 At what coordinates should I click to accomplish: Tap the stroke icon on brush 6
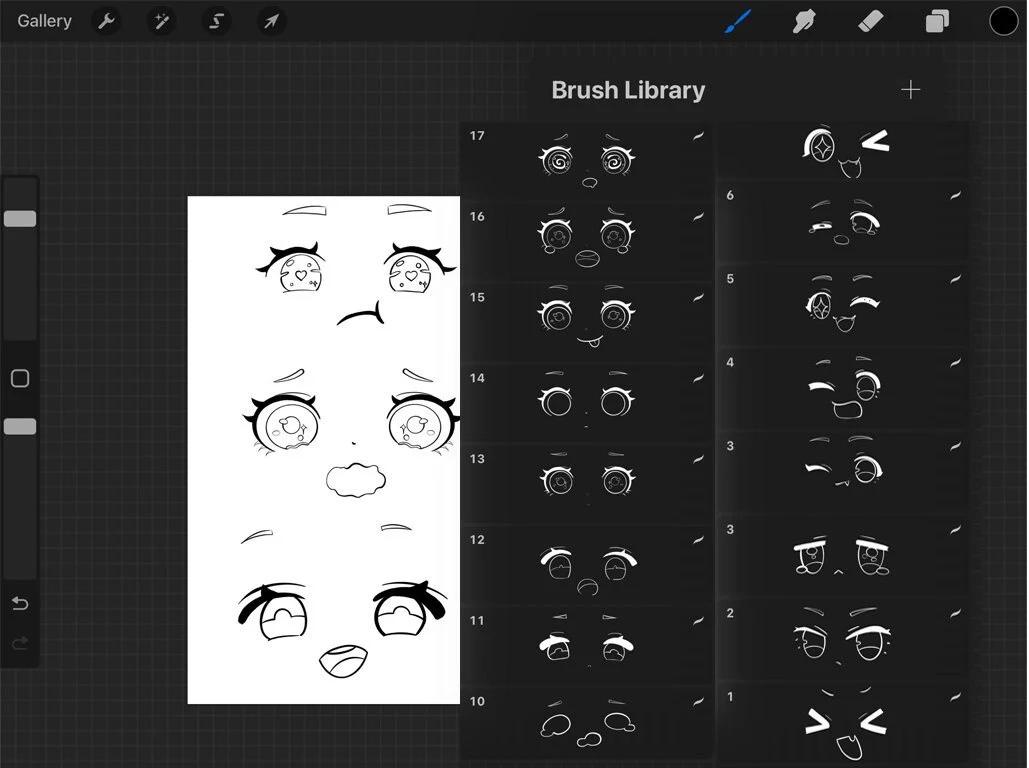pos(956,195)
